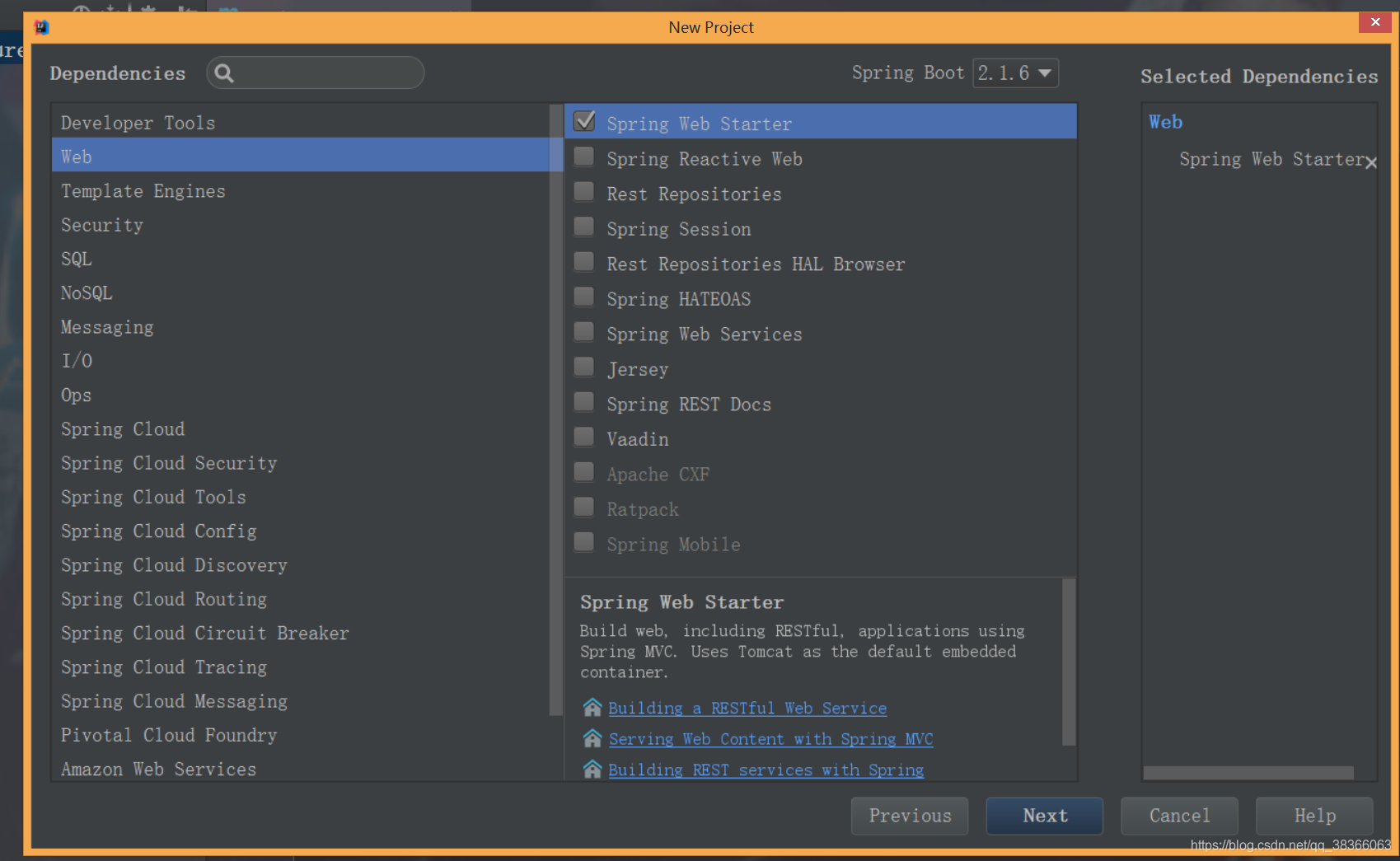
Task: Choose Spring Cloud Circuit Breaker category
Action: tap(300, 634)
